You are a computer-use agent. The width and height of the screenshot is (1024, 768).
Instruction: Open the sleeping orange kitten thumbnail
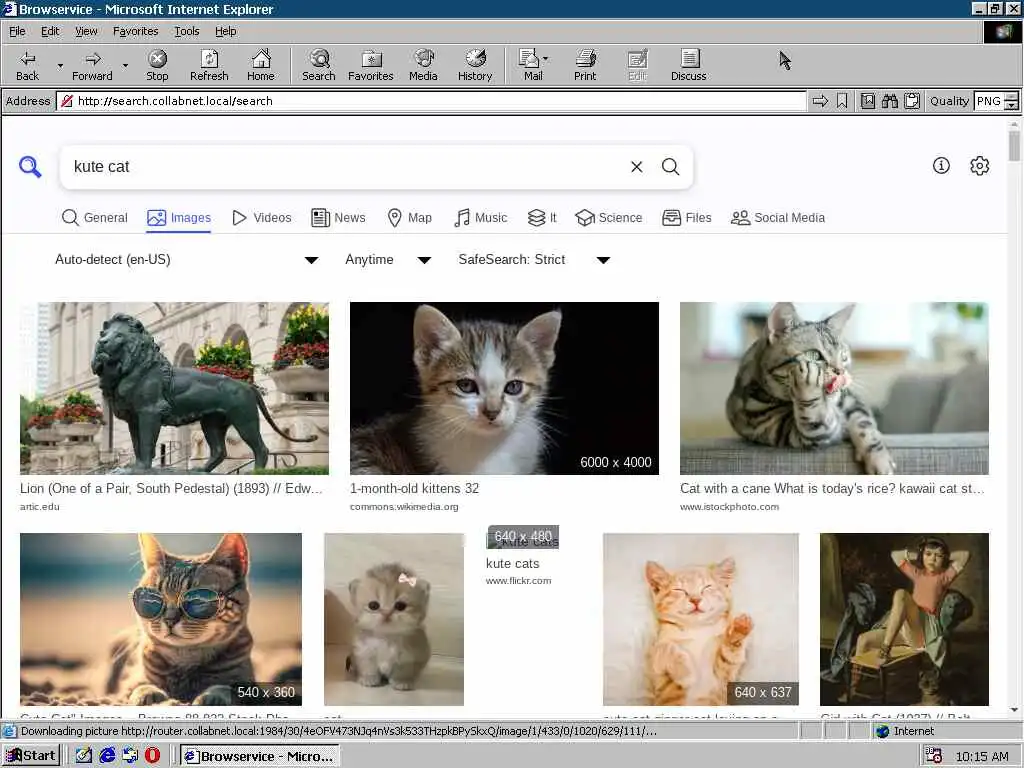click(x=701, y=619)
